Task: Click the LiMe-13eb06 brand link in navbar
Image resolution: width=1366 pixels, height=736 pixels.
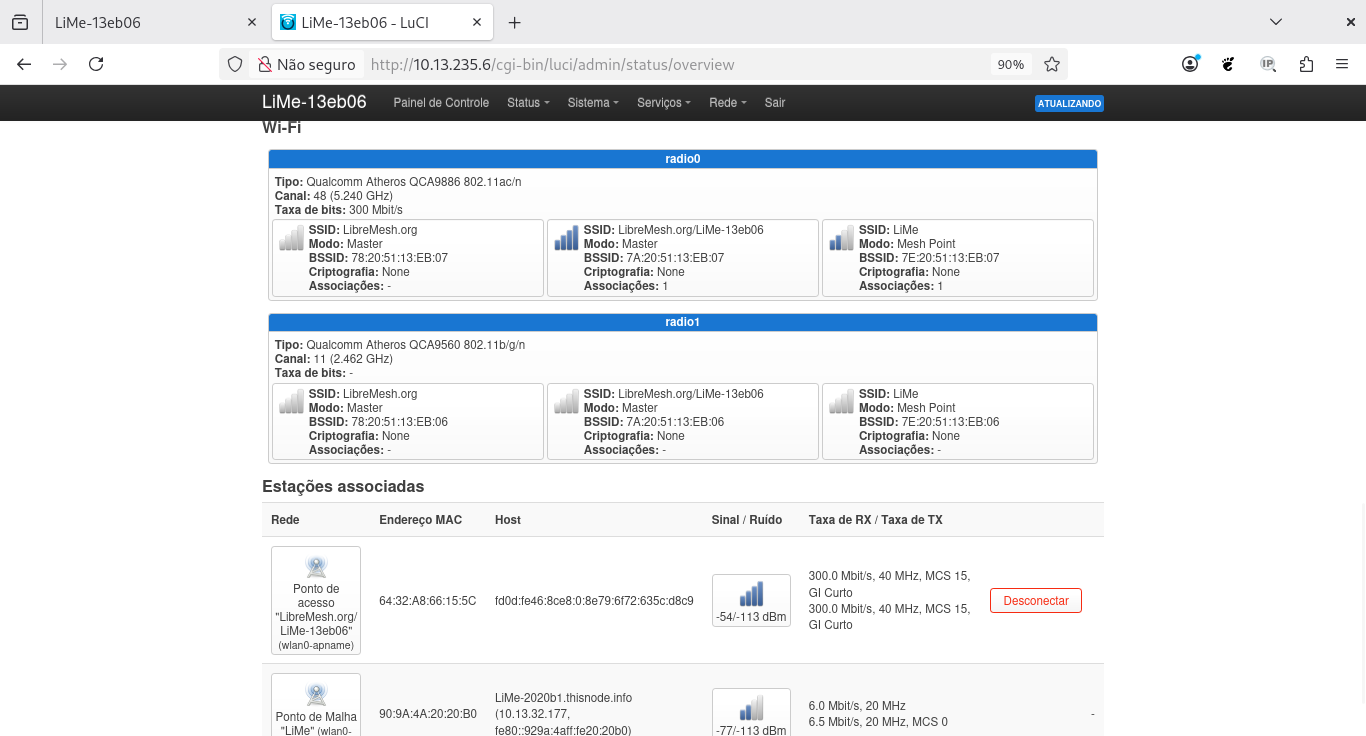Action: pos(314,102)
